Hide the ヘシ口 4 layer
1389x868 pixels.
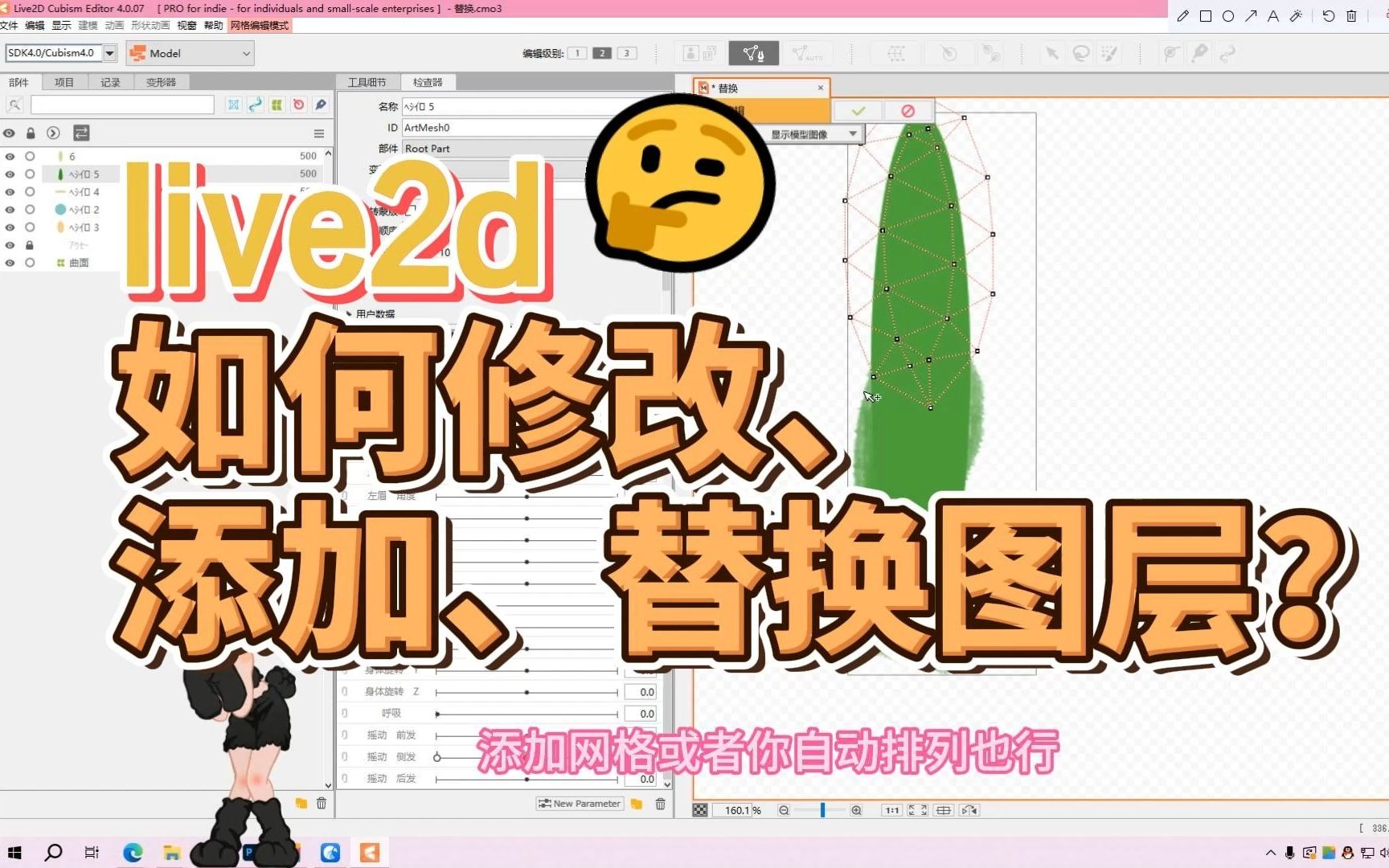coord(10,192)
